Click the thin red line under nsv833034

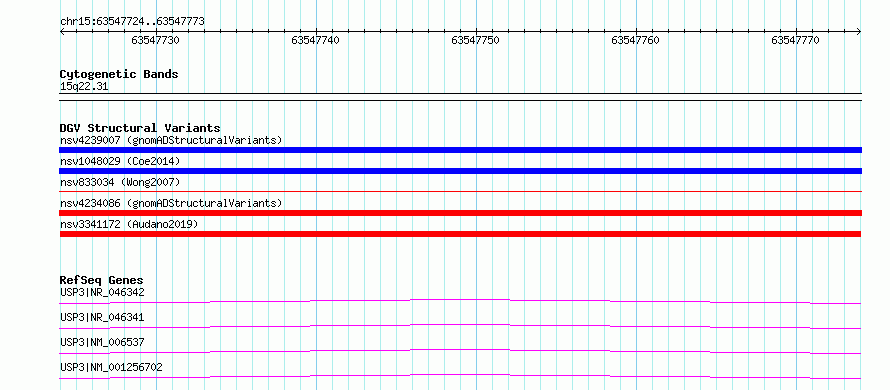(x=460, y=192)
